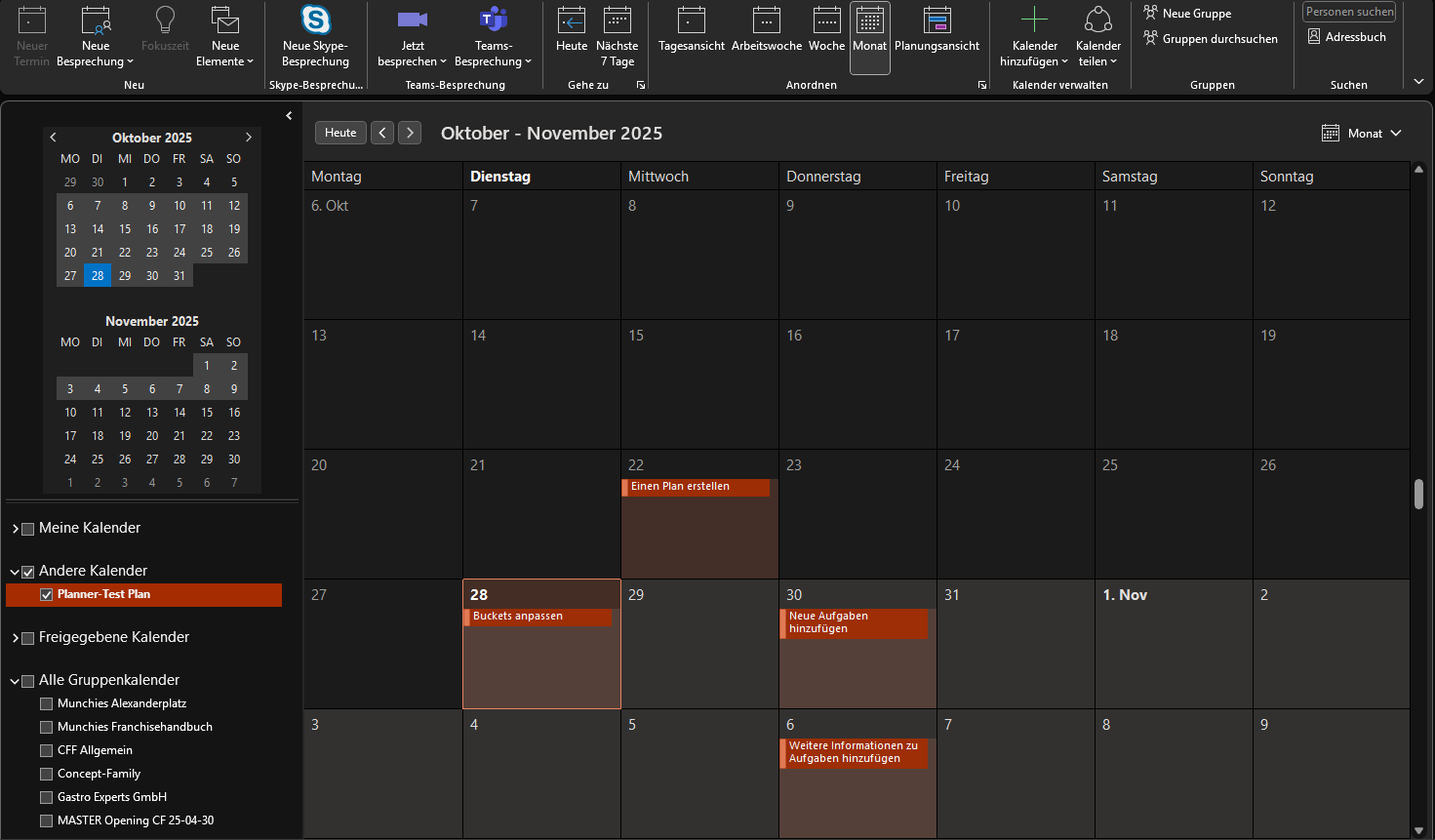Uncheck the Planner-Test Plan calendar
Image resolution: width=1435 pixels, height=840 pixels.
point(46,595)
